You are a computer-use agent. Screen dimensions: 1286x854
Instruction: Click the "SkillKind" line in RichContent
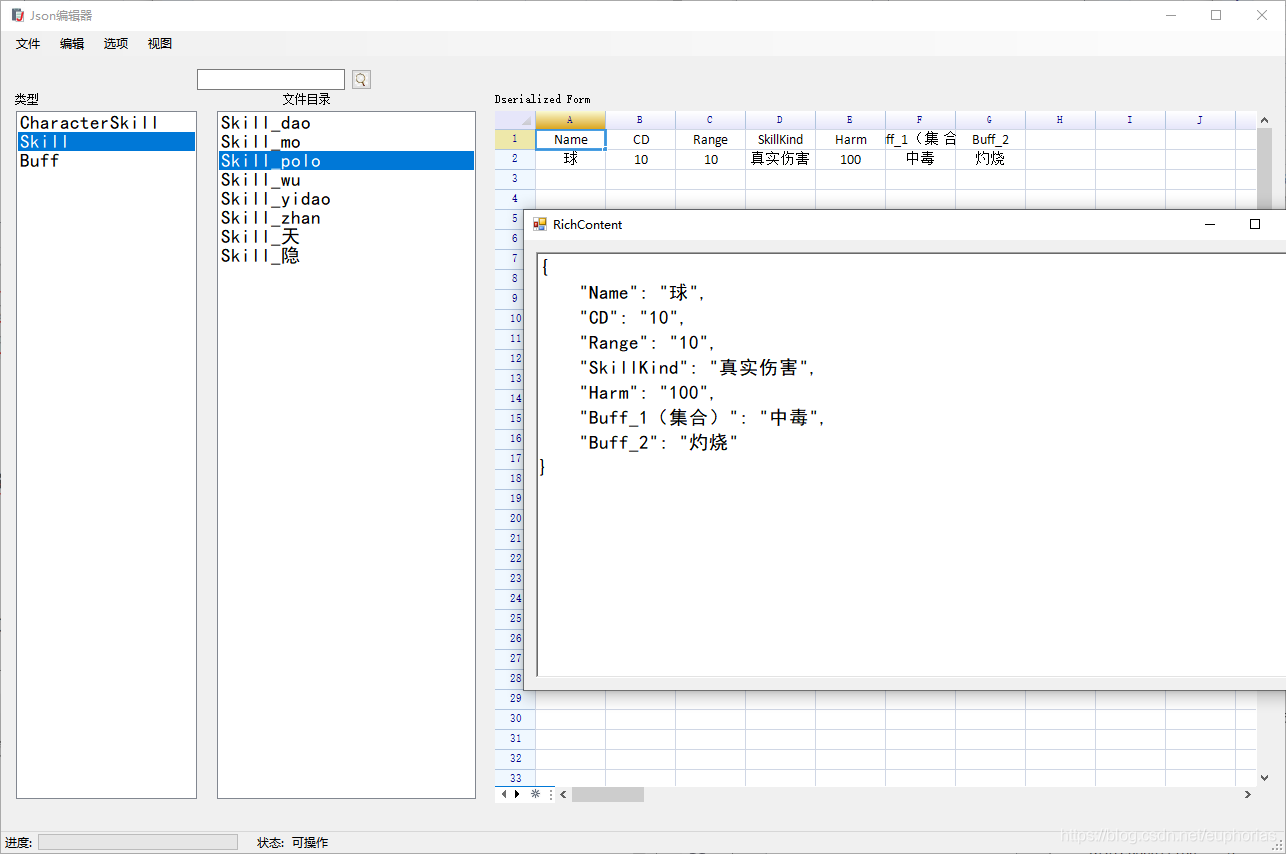698,368
